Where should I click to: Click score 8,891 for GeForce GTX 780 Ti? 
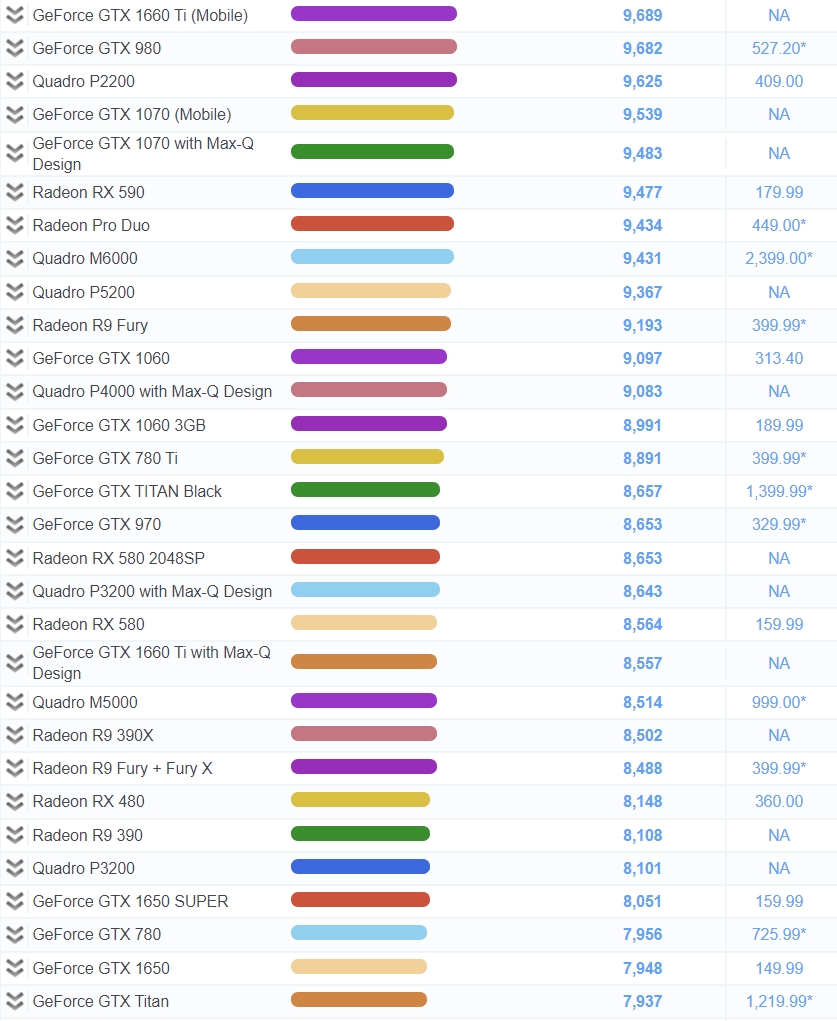pyautogui.click(x=642, y=458)
